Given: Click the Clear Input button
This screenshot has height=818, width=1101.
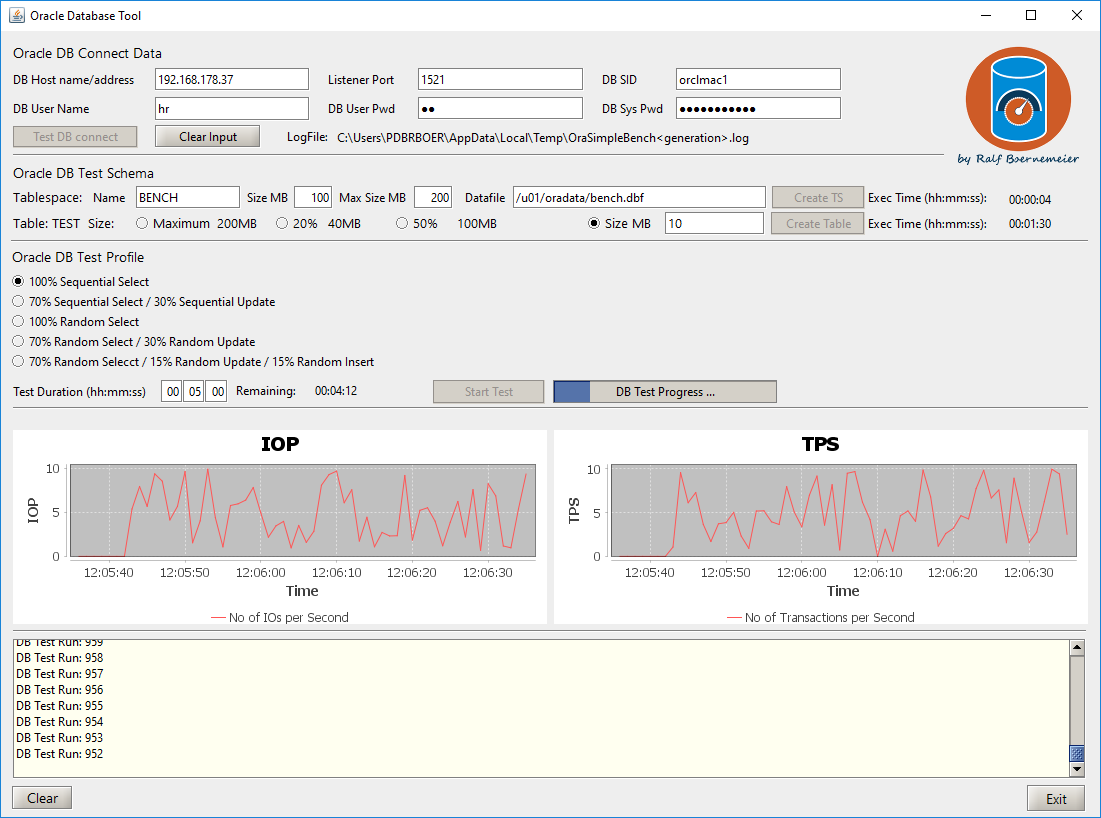Looking at the screenshot, I should [208, 136].
